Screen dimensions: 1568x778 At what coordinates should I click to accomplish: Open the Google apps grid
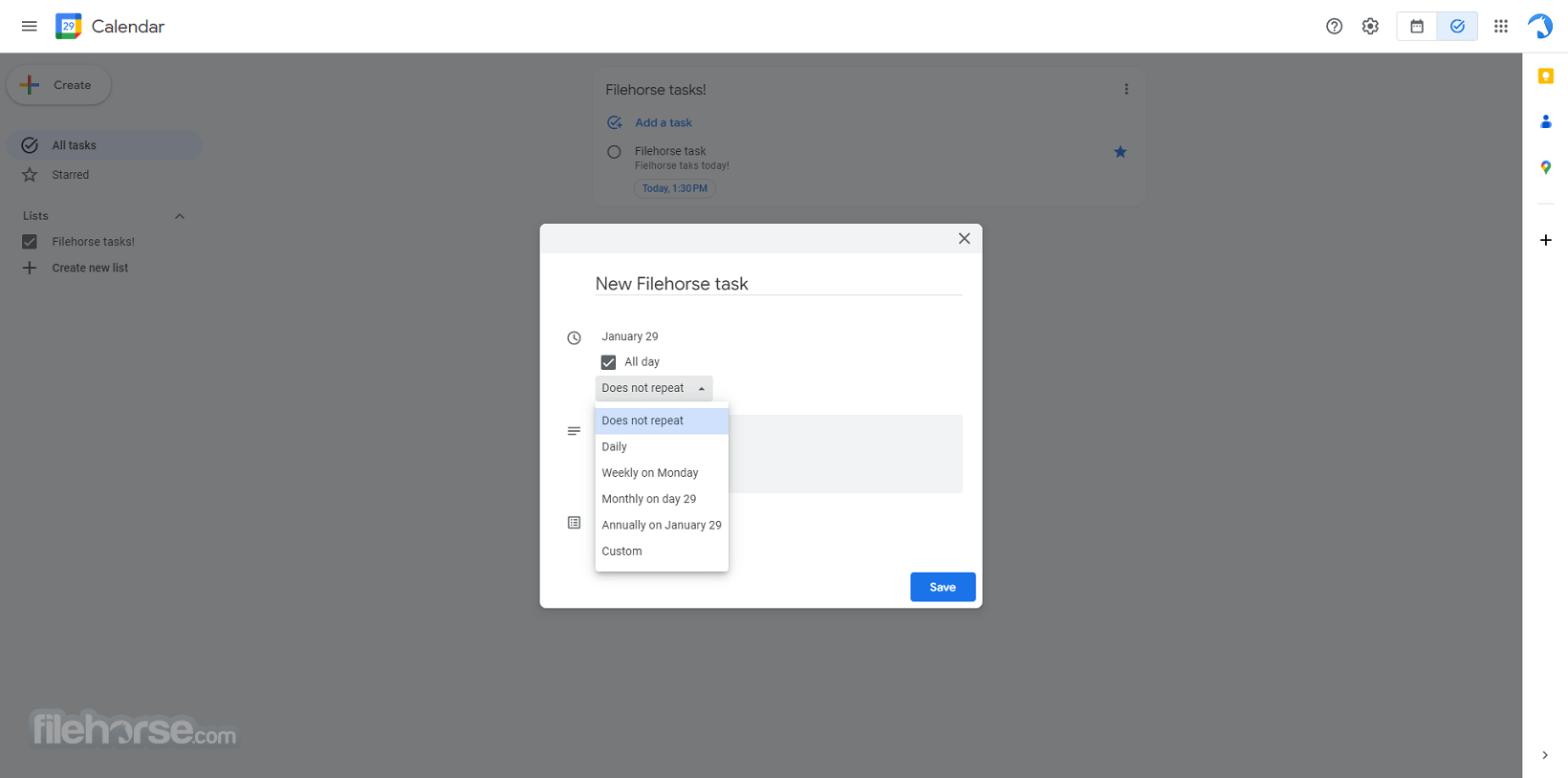point(1501,26)
